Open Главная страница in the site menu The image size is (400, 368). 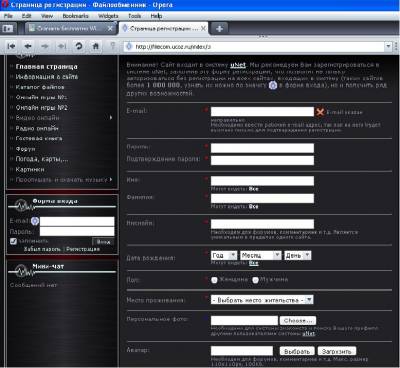coord(47,67)
